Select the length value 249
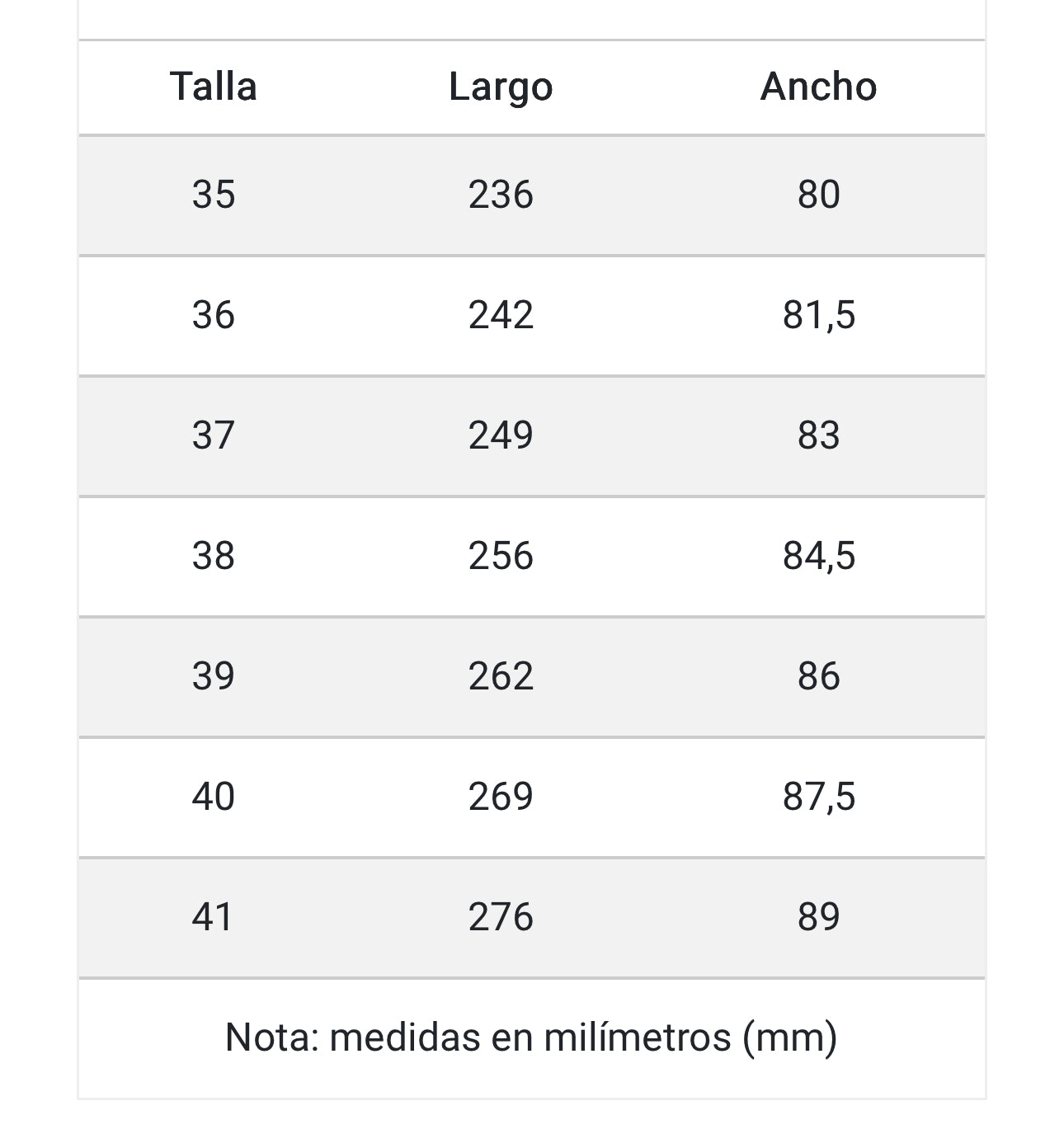This screenshot has width=1064, height=1148. [x=501, y=435]
